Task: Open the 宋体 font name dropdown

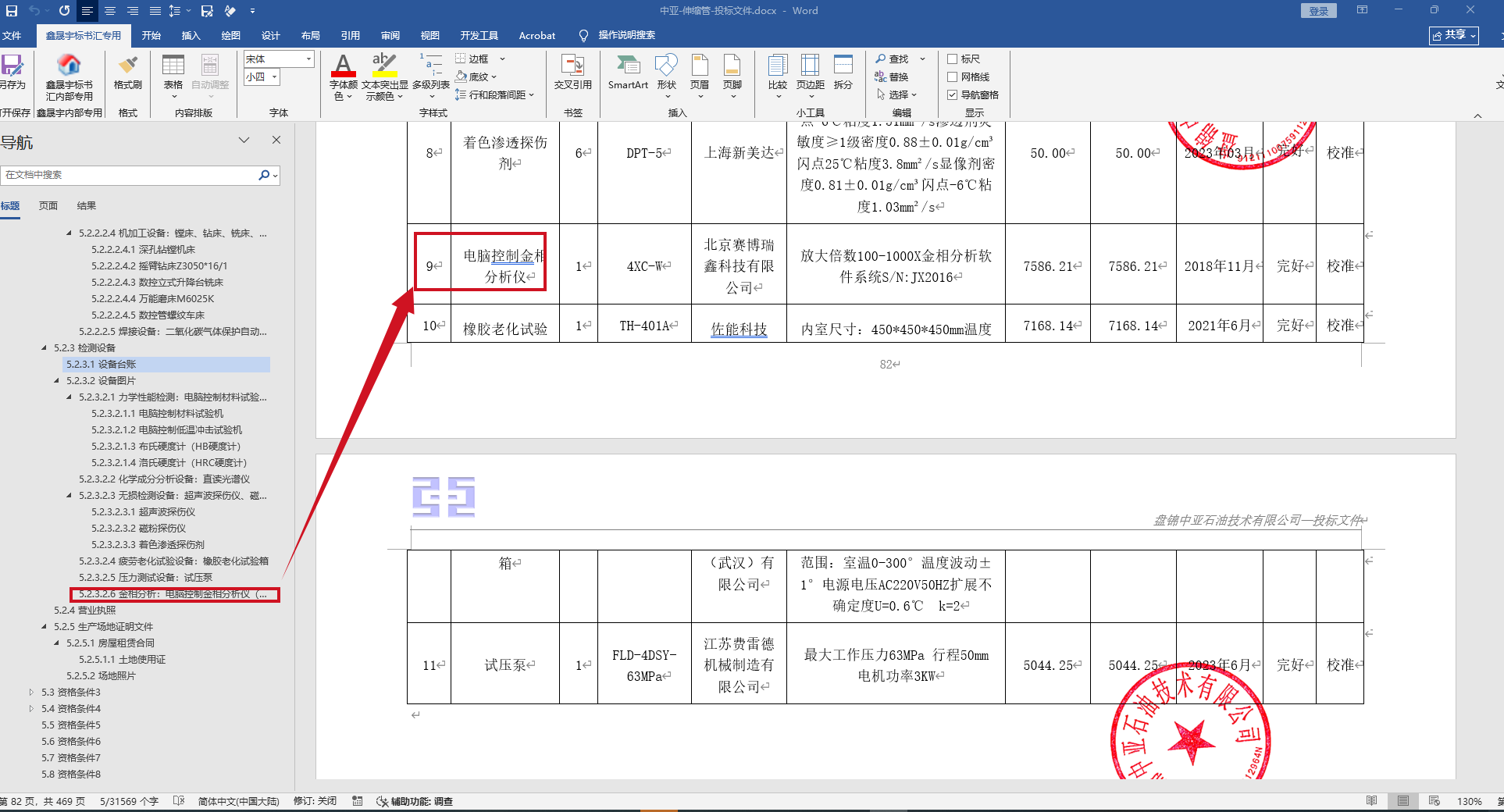Action: [x=309, y=59]
